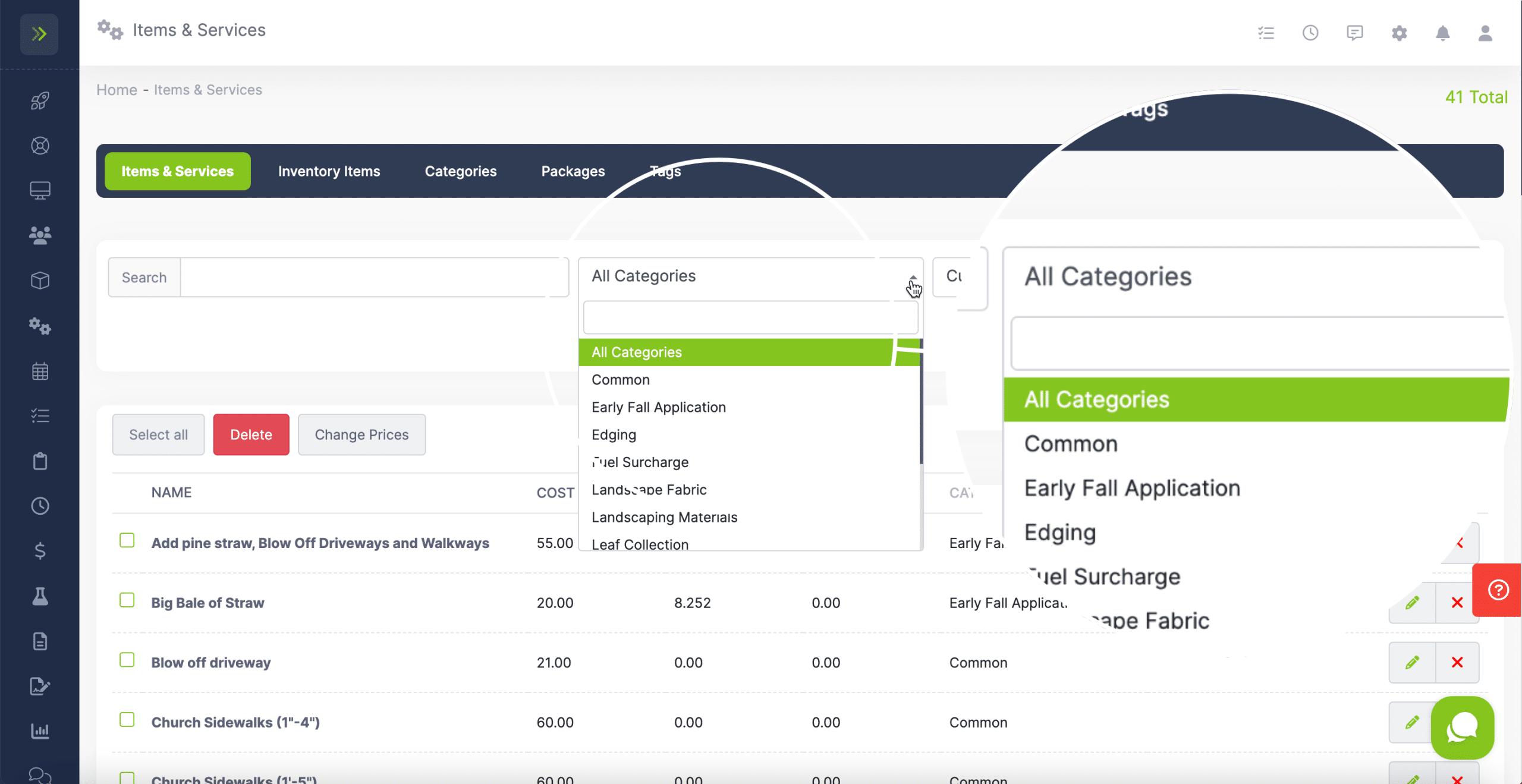Open the Packages tab

(x=573, y=171)
